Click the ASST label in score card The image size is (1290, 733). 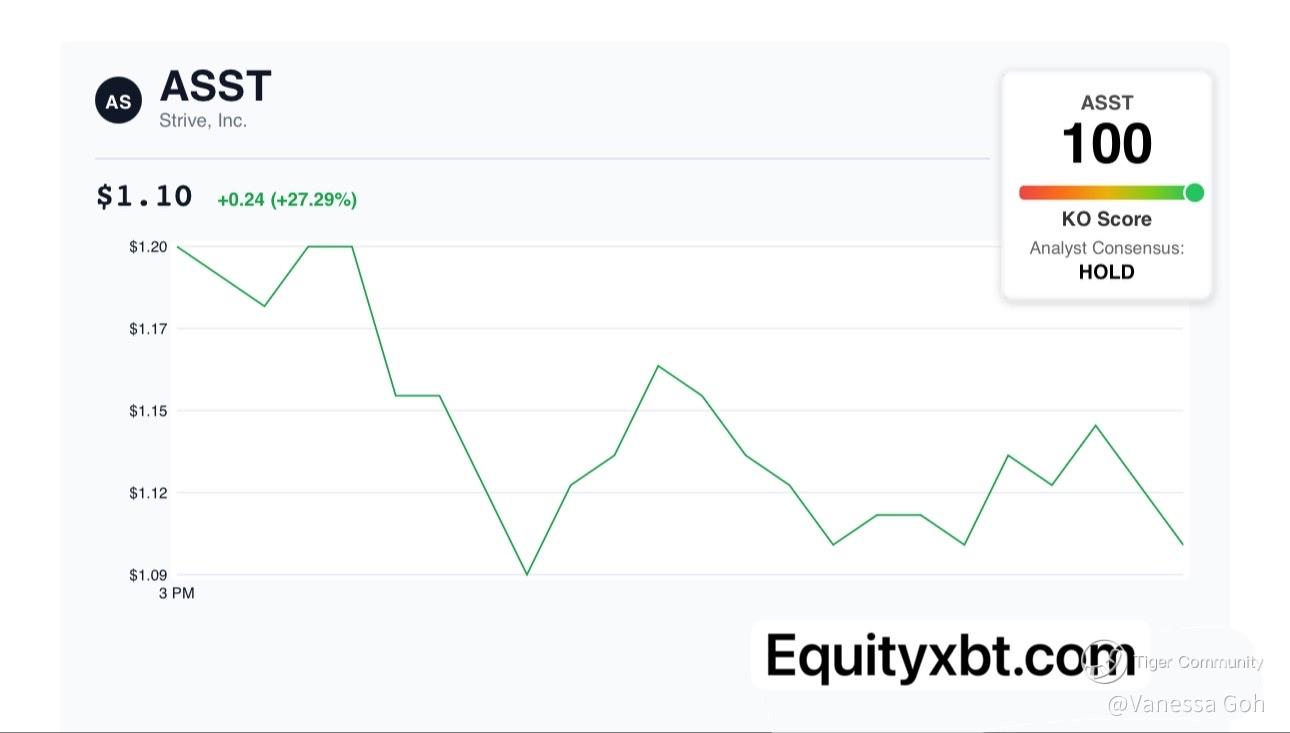(1107, 102)
